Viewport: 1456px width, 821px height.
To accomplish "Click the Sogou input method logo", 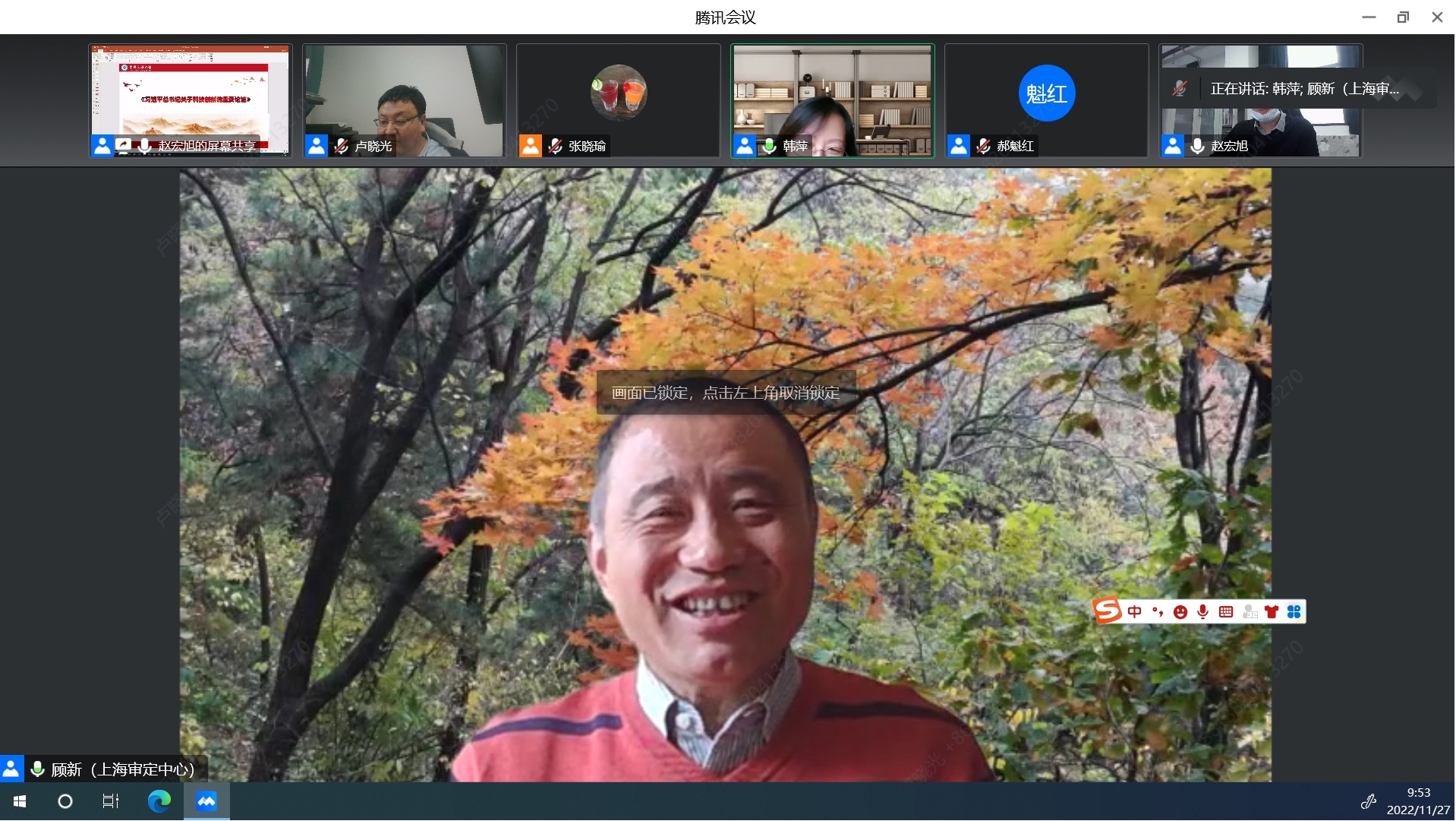I will coord(1108,611).
